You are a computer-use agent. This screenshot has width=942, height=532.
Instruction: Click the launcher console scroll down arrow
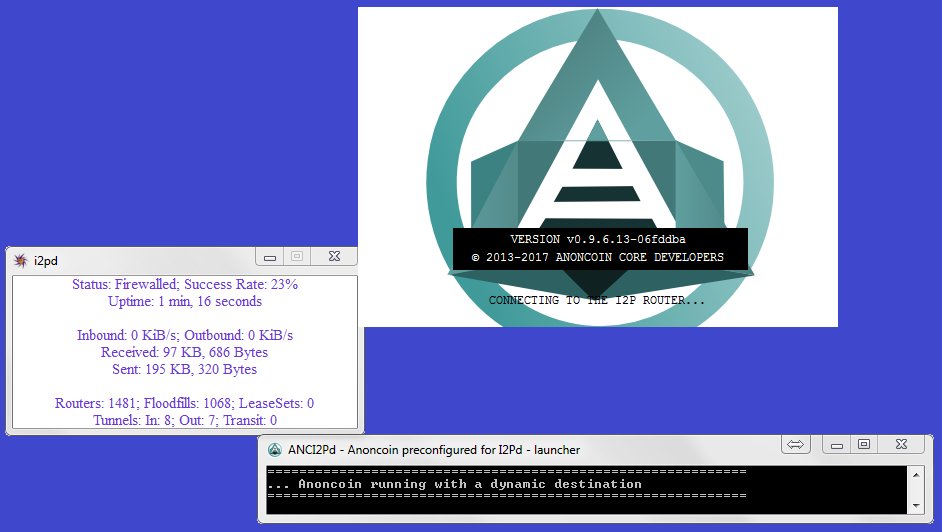click(x=916, y=506)
